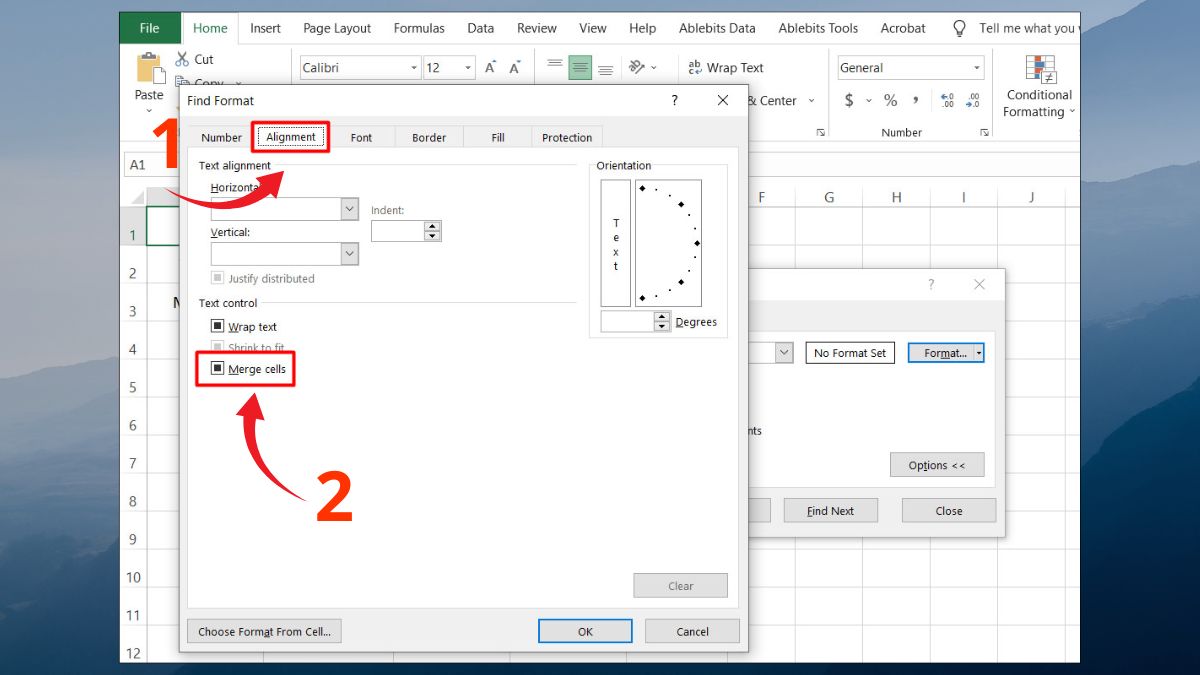
Task: Click the No Format Set preview box
Action: 850,353
